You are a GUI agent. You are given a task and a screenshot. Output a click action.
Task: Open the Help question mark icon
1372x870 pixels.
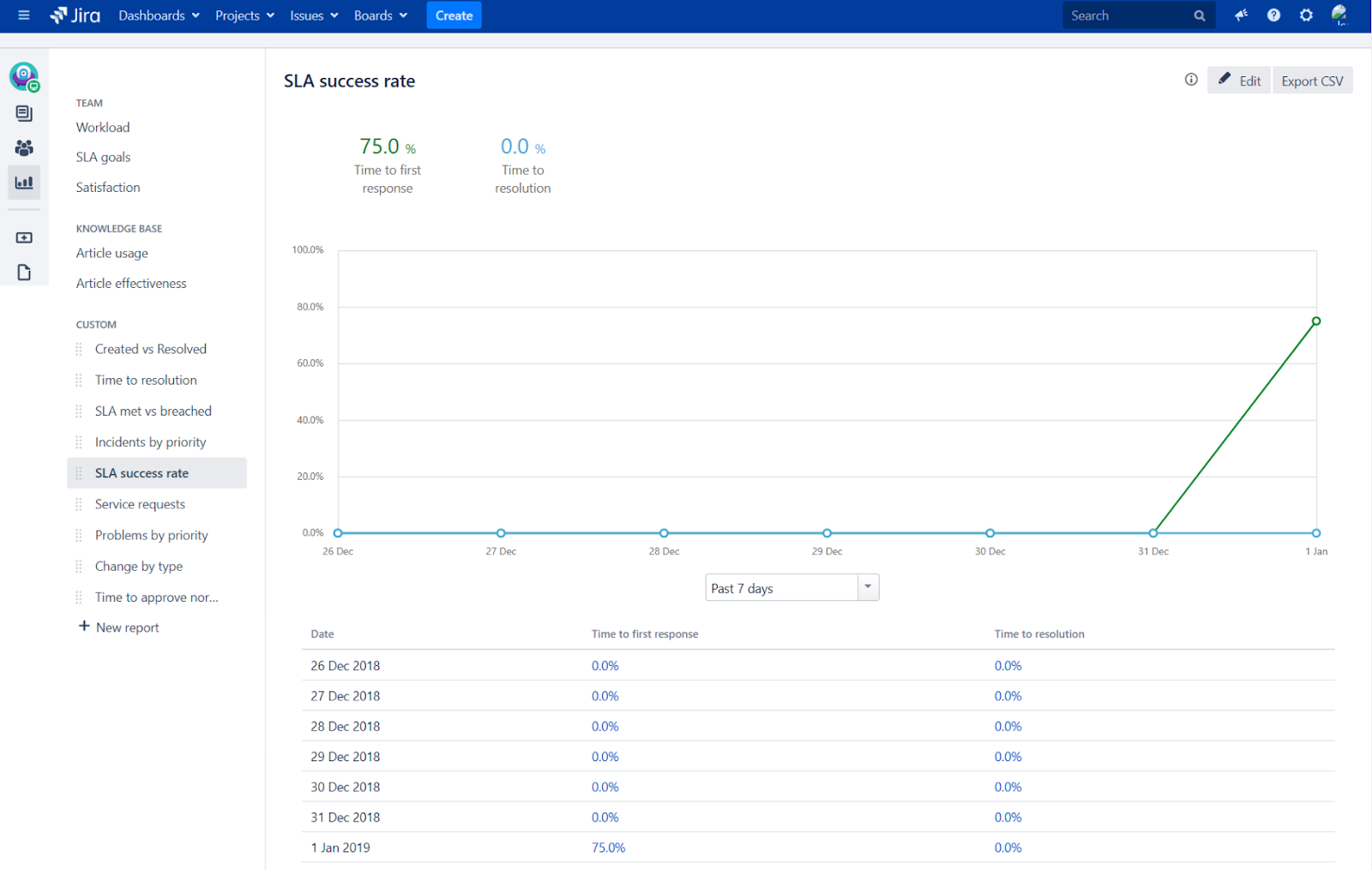[x=1273, y=15]
